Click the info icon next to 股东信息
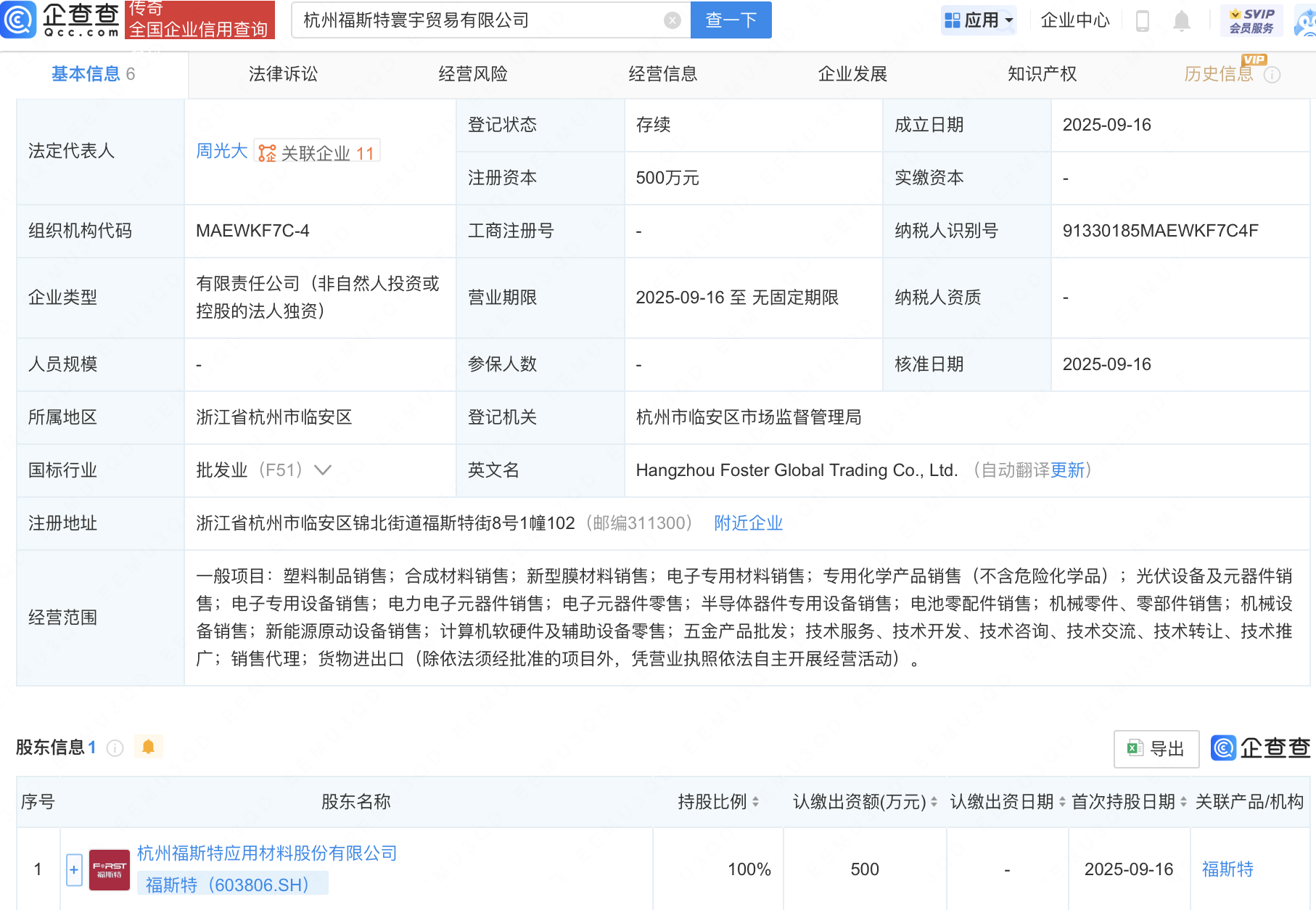Screen dimensions: 1316x910 115,748
